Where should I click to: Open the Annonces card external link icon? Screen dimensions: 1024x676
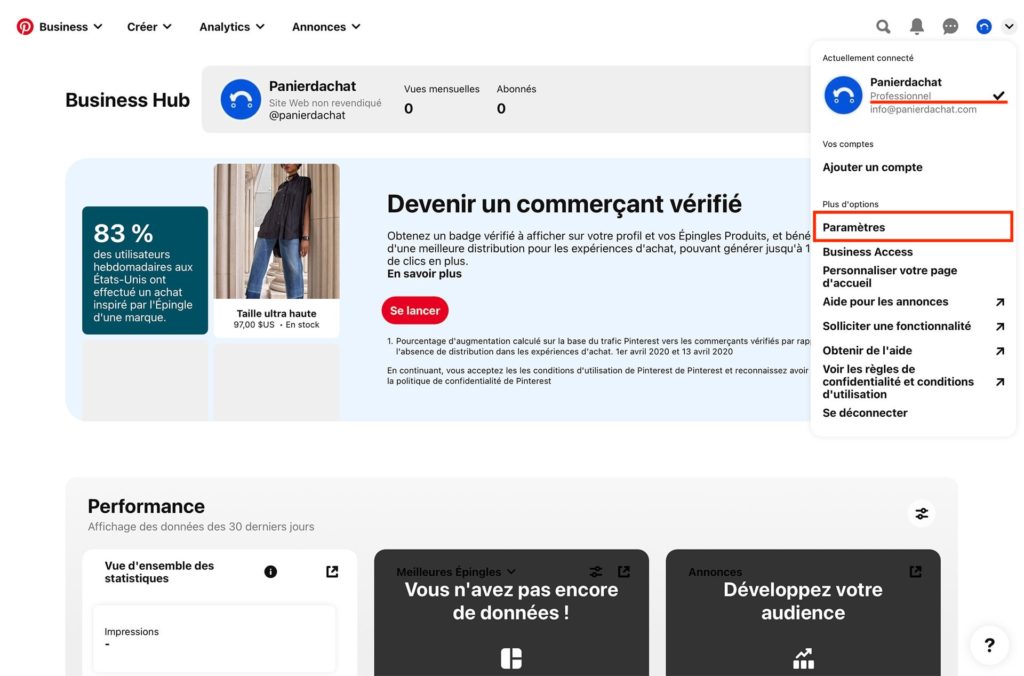click(x=916, y=572)
